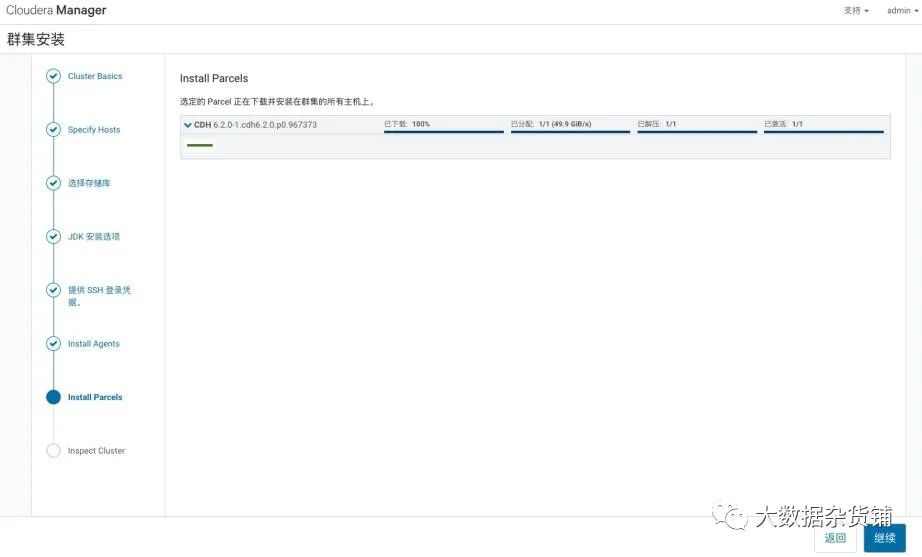Select the Install Parcels step label
The height and width of the screenshot is (557, 922).
pos(95,397)
